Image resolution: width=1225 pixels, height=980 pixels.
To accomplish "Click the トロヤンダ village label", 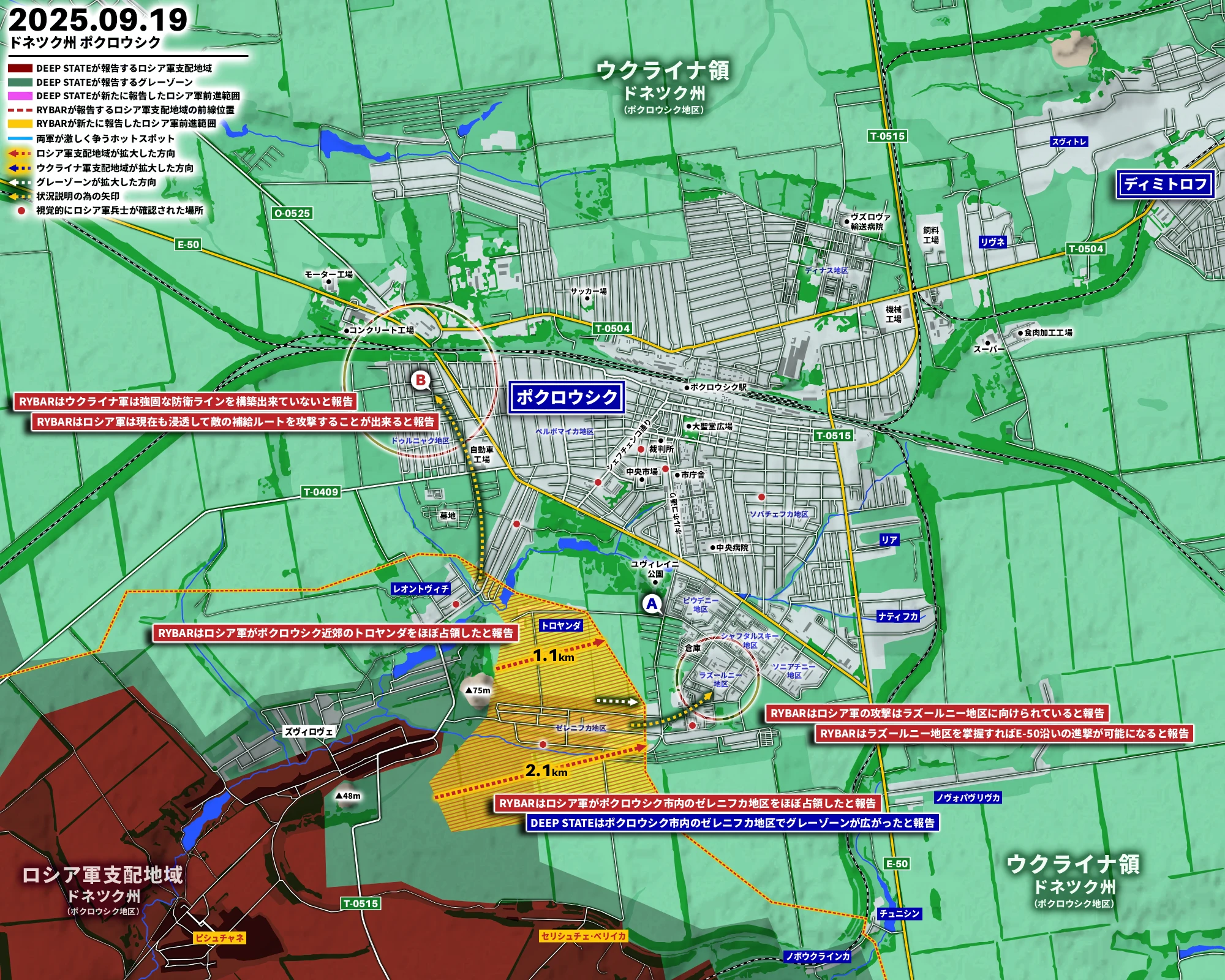I will [x=560, y=625].
